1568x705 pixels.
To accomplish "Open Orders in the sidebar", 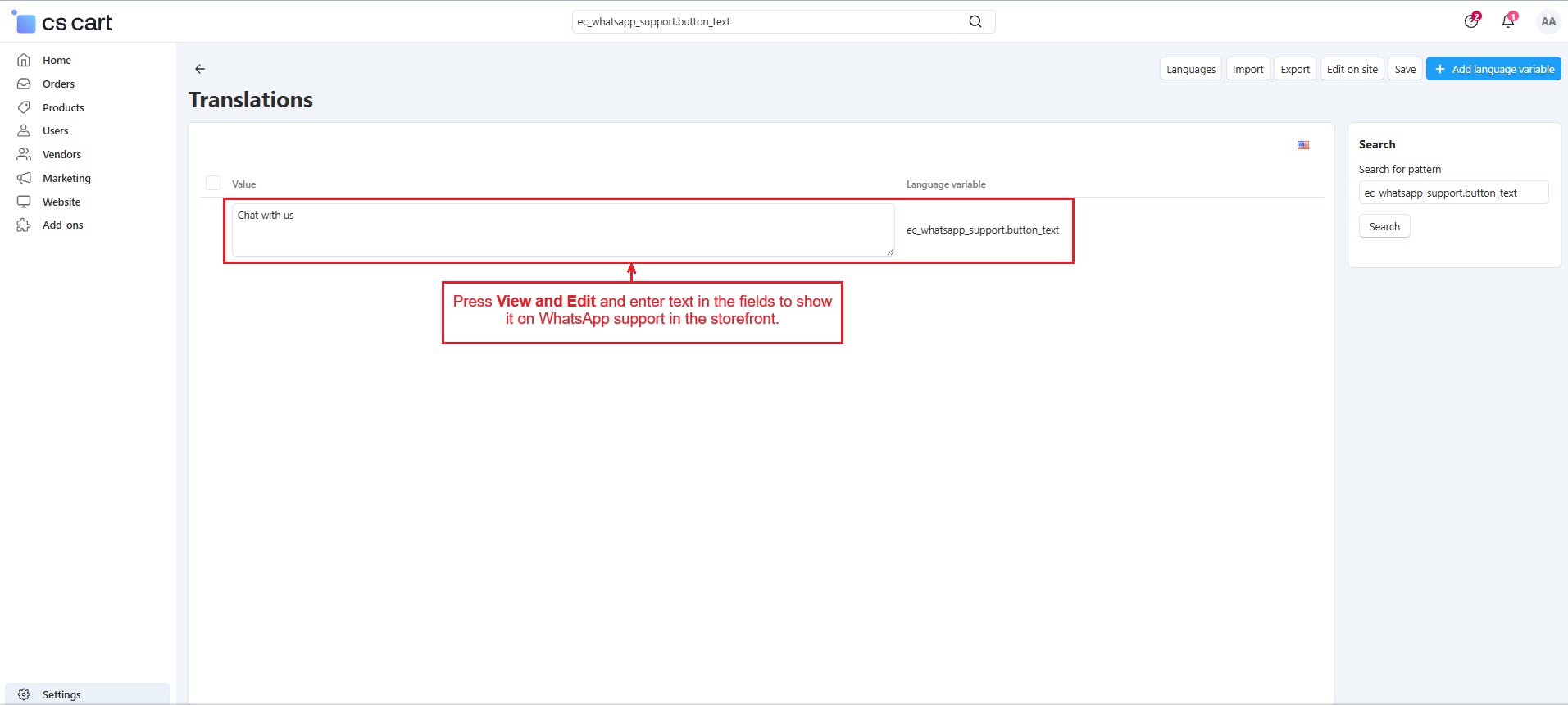I will [58, 84].
